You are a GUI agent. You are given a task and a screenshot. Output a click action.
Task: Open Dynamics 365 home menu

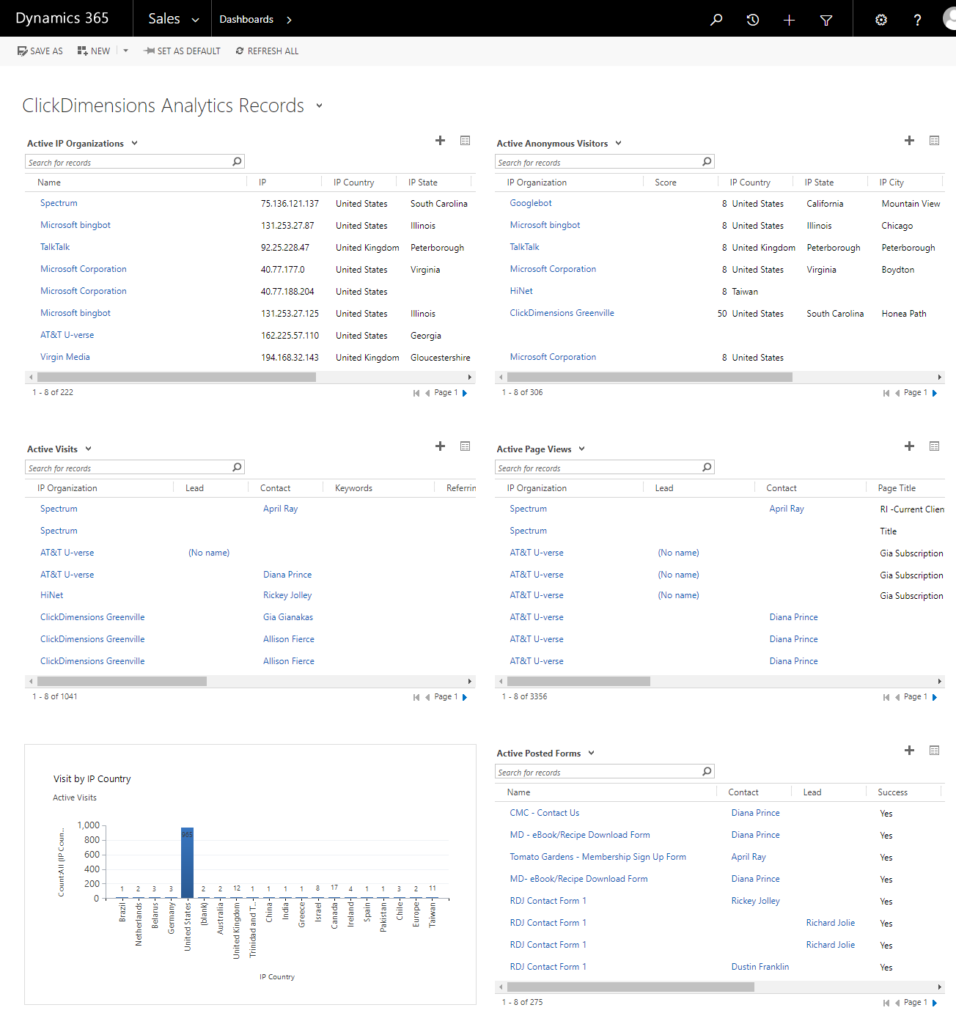pyautogui.click(x=62, y=18)
